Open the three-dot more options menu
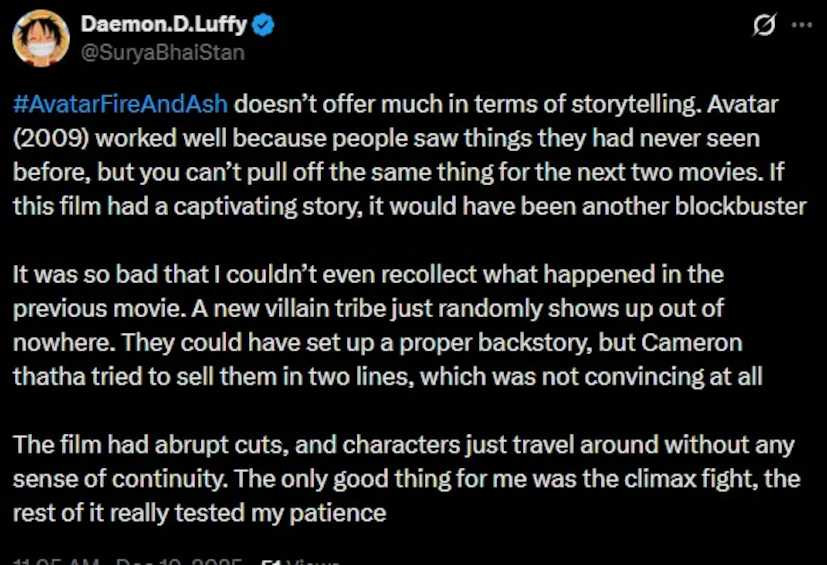Viewport: 827px width, 565px height. 802,27
